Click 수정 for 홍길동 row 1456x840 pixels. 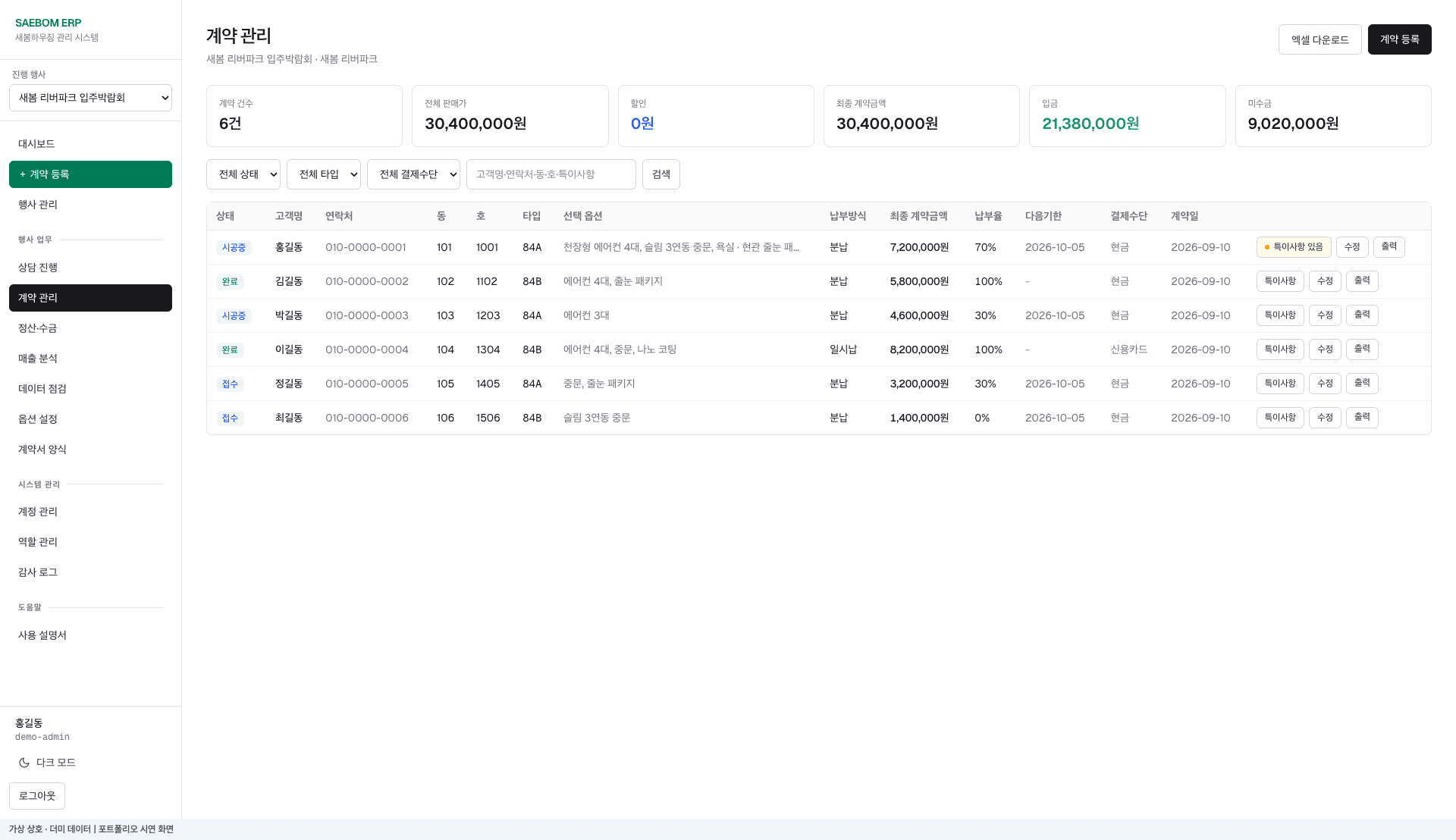click(1352, 247)
